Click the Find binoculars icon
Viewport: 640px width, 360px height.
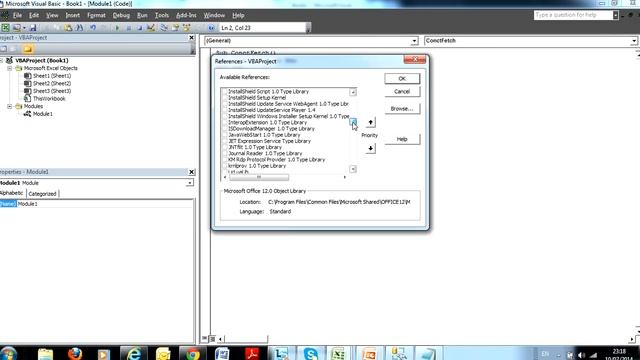[x=79, y=28]
